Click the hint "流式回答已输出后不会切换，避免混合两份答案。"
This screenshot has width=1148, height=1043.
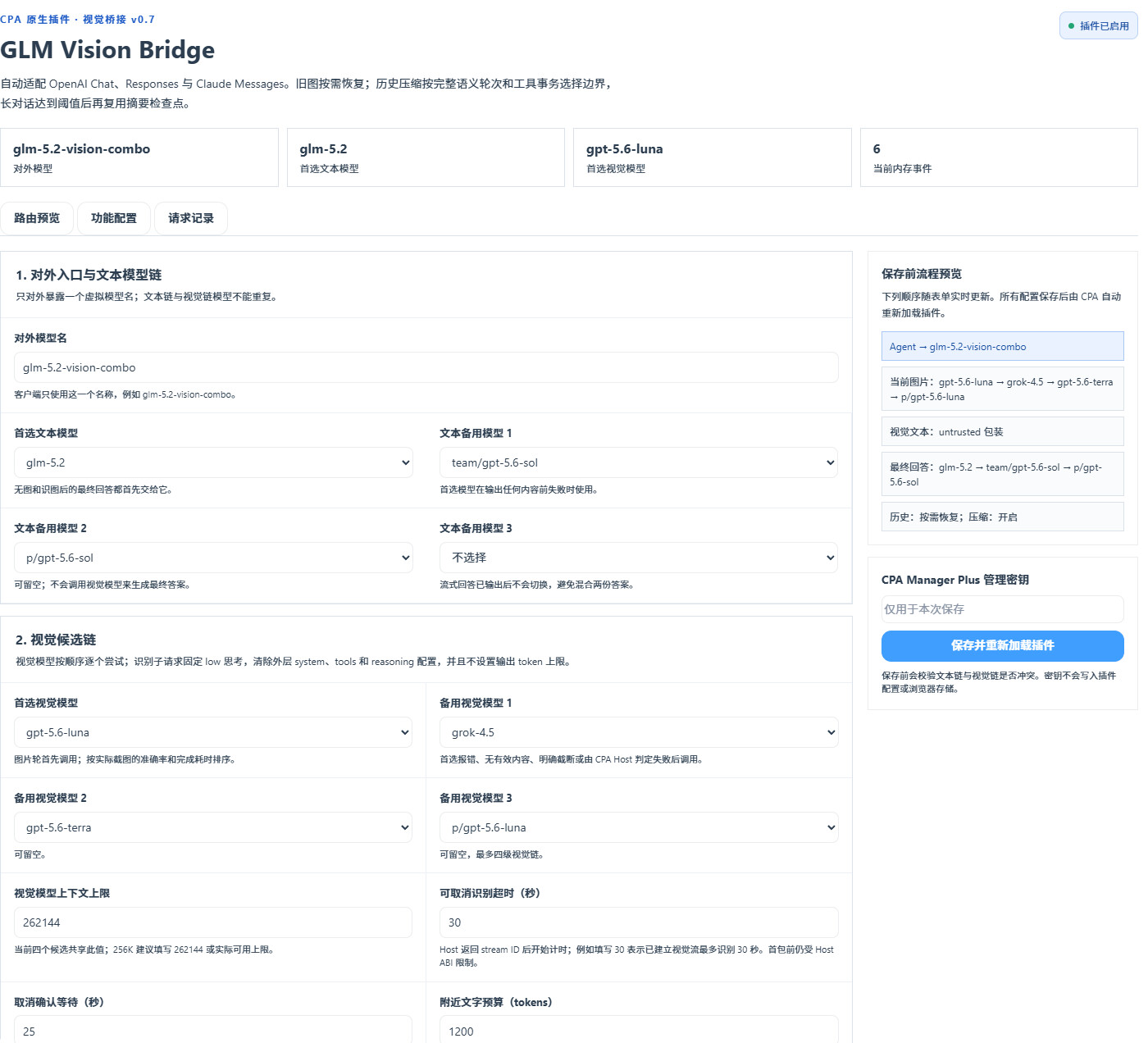(x=537, y=585)
